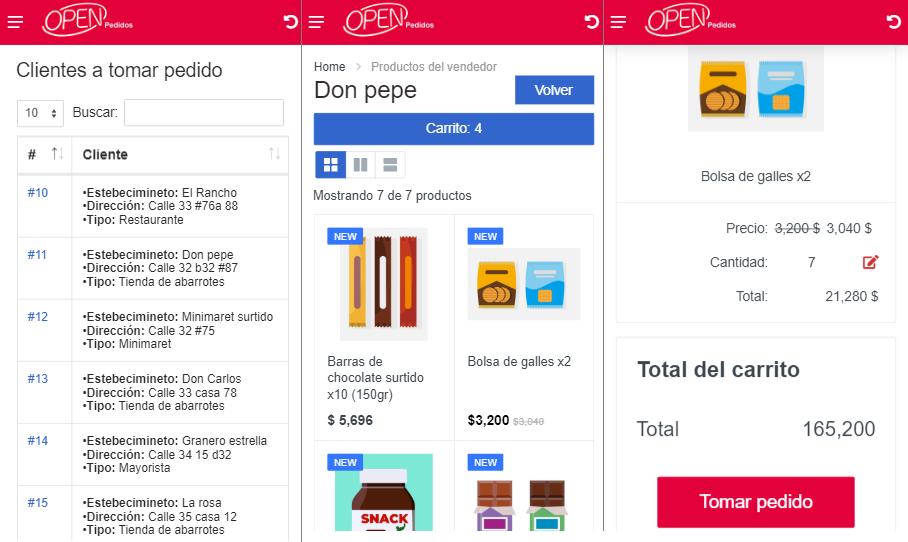Screen dimensions: 908x542
Task: Switch to two-column view layout
Action: [x=360, y=165]
